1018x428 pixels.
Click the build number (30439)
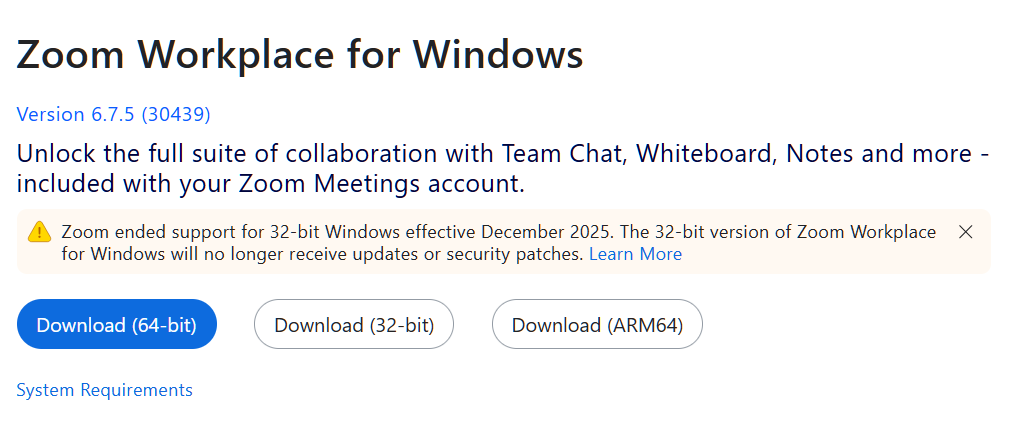click(176, 114)
